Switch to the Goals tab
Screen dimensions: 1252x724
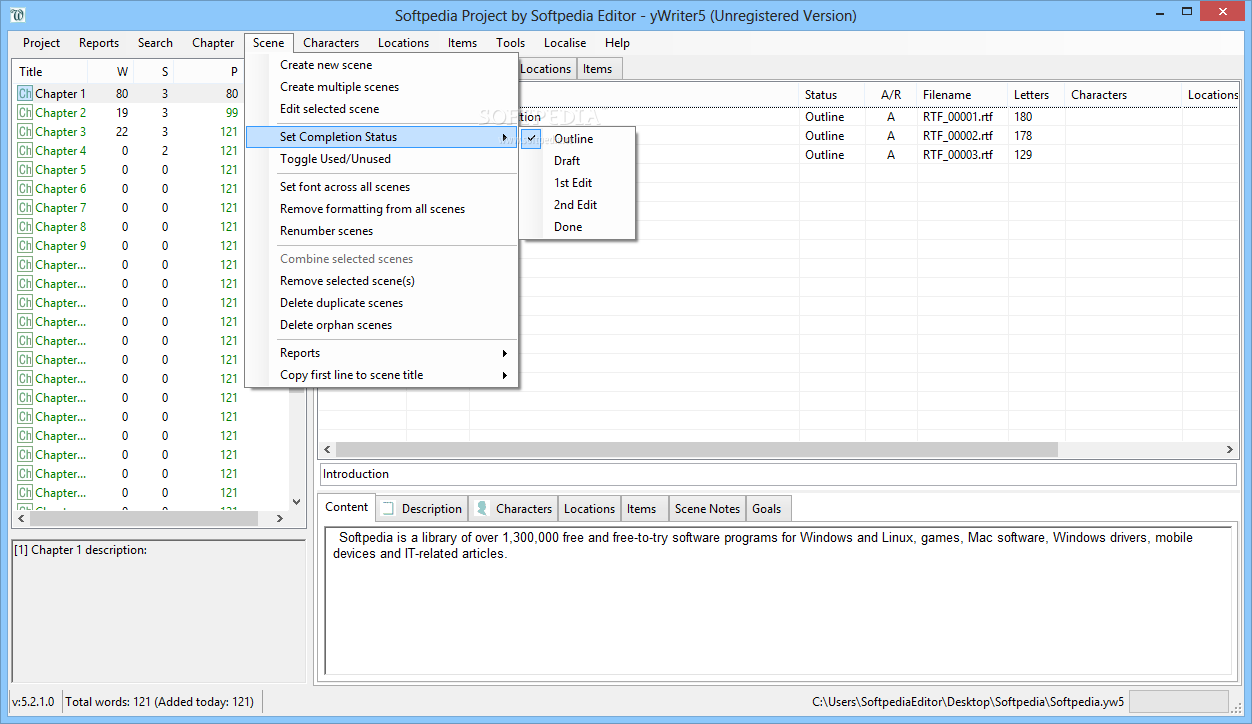[767, 509]
